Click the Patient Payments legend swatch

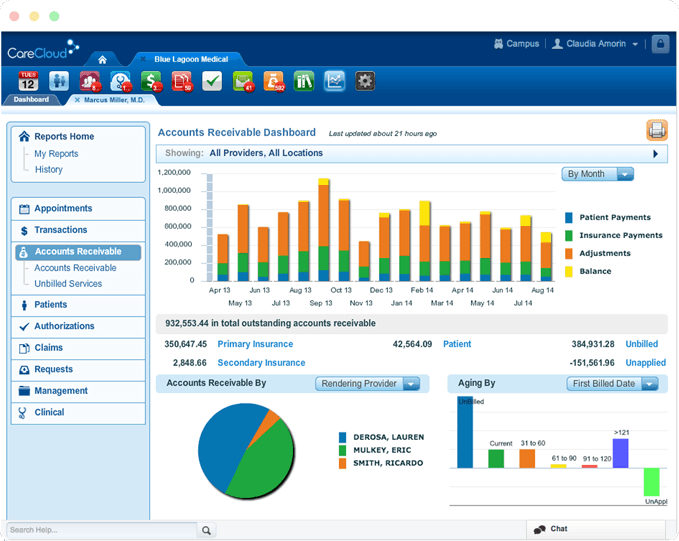(x=569, y=217)
